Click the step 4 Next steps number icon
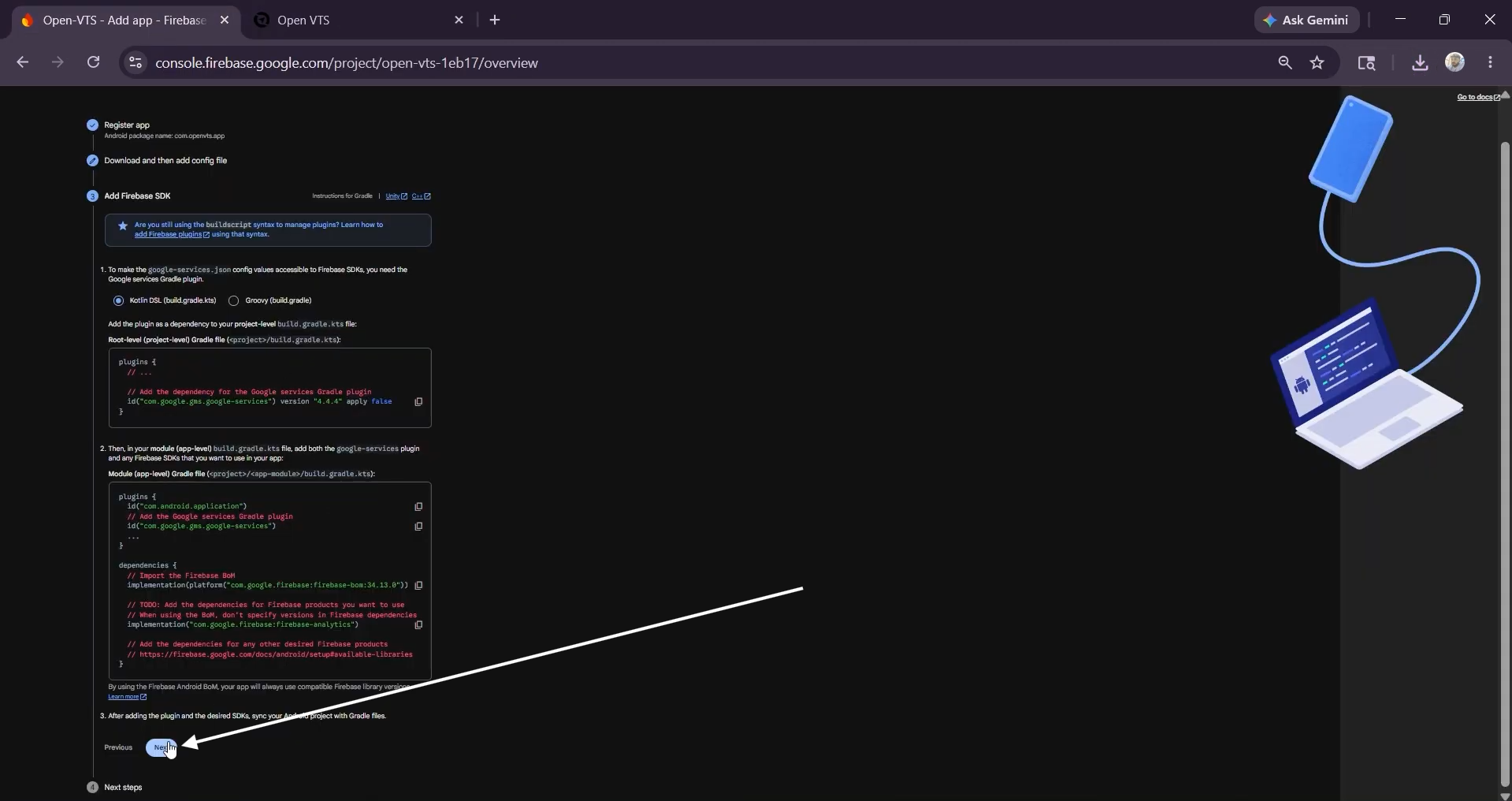1512x801 pixels. (92, 787)
